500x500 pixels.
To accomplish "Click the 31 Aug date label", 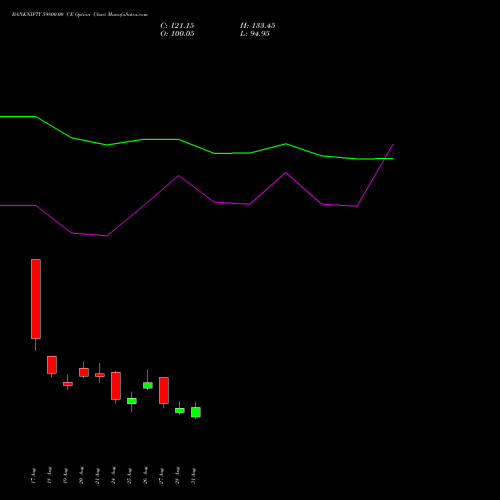I will [193, 476].
